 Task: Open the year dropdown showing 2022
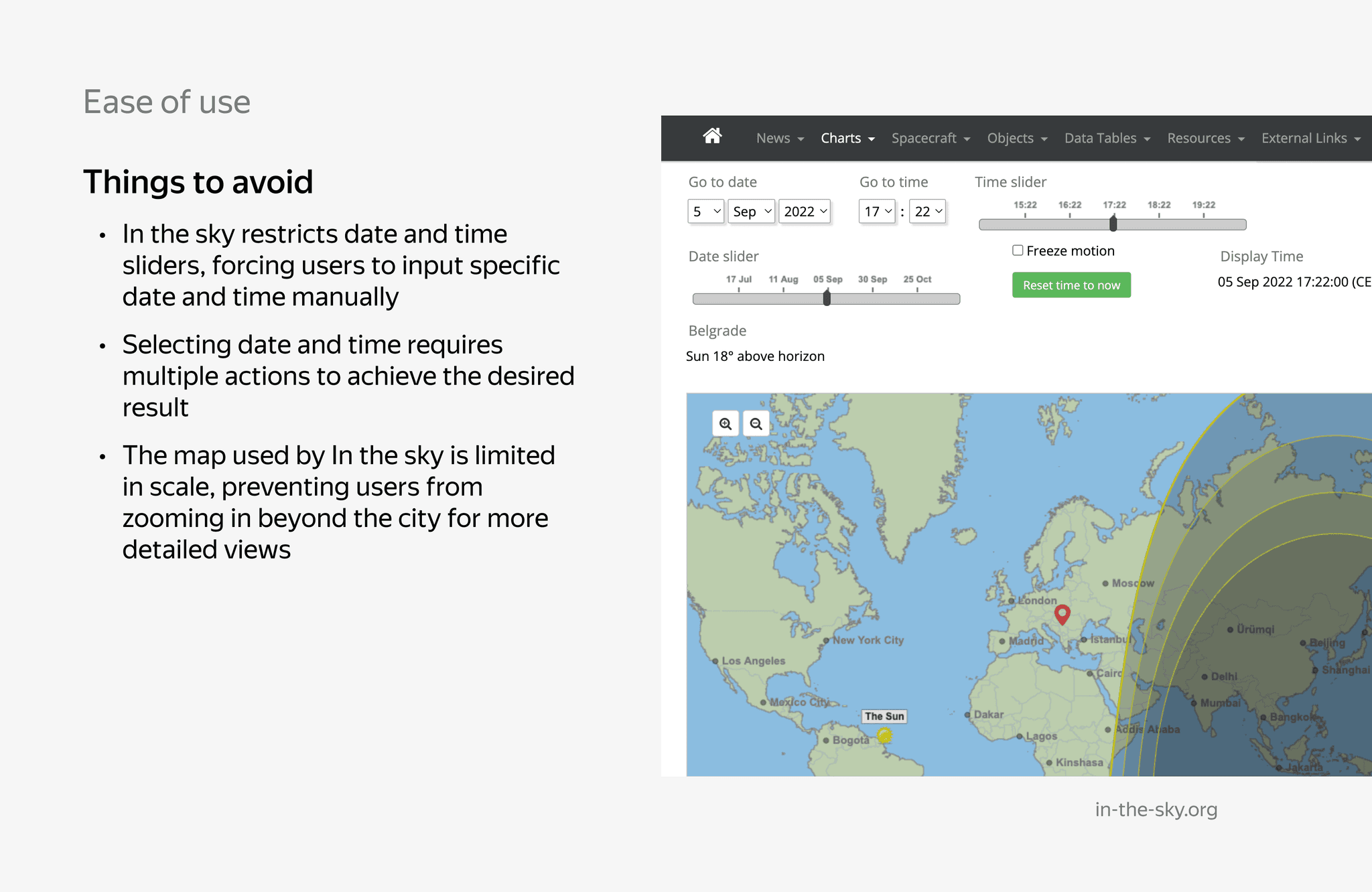805,212
